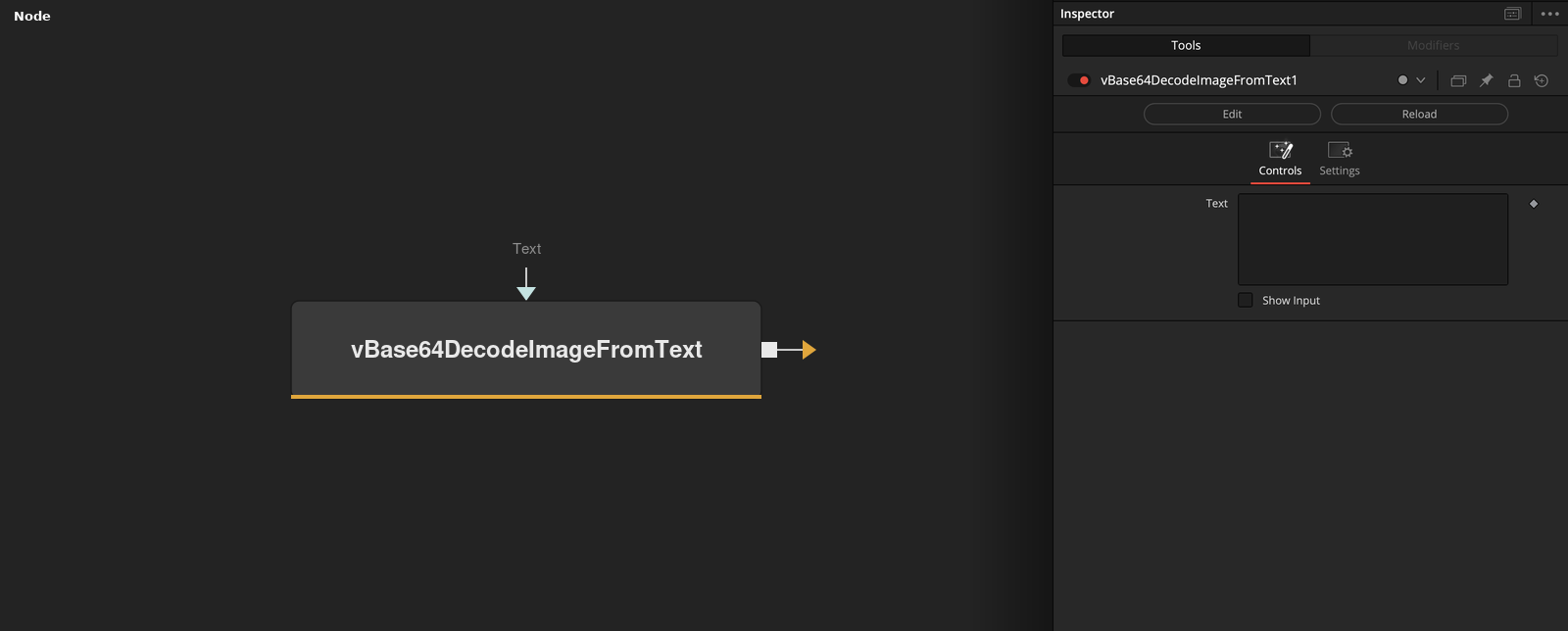Enable the Show Input checkbox
This screenshot has height=631, width=1568.
[x=1246, y=300]
